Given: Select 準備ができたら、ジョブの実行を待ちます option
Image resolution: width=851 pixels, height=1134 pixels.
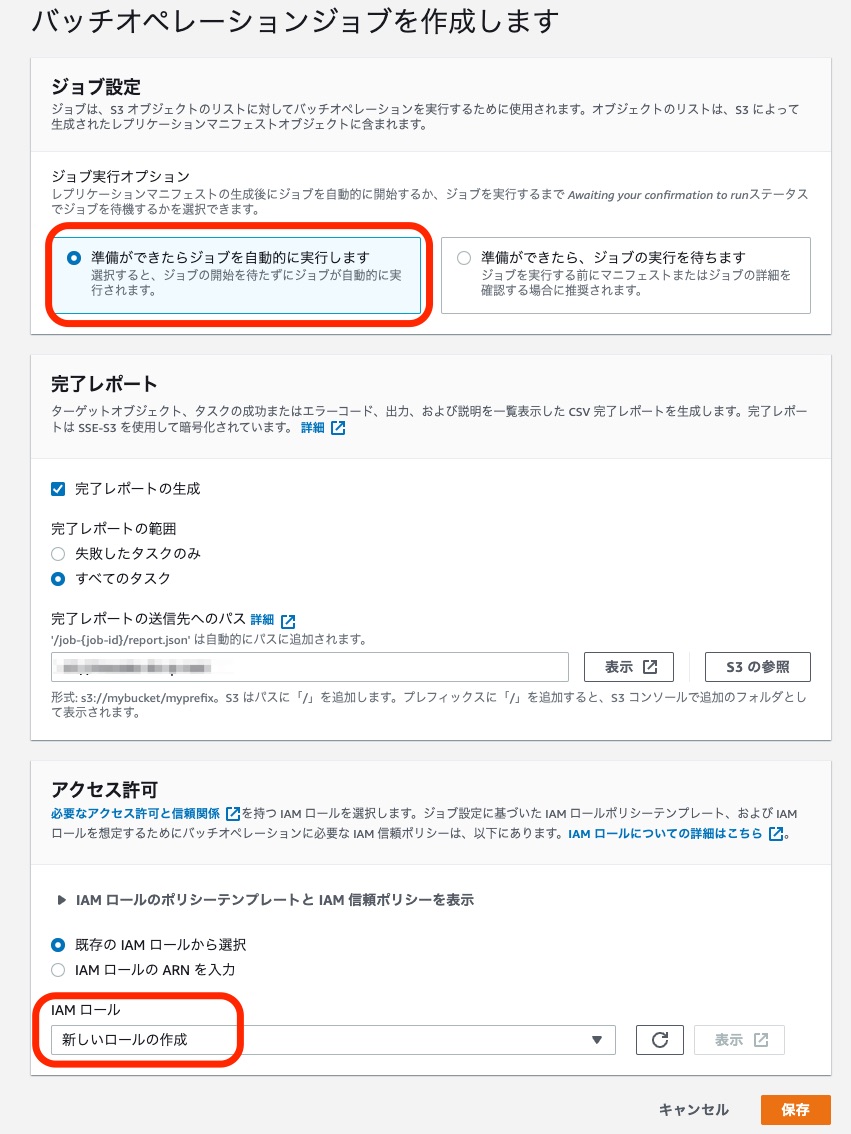Looking at the screenshot, I should tap(464, 258).
